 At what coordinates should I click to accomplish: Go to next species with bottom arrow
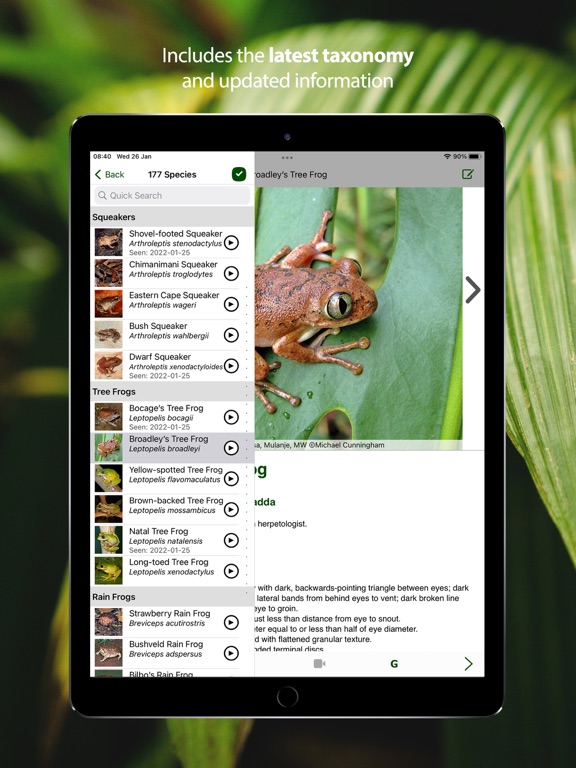tap(469, 664)
